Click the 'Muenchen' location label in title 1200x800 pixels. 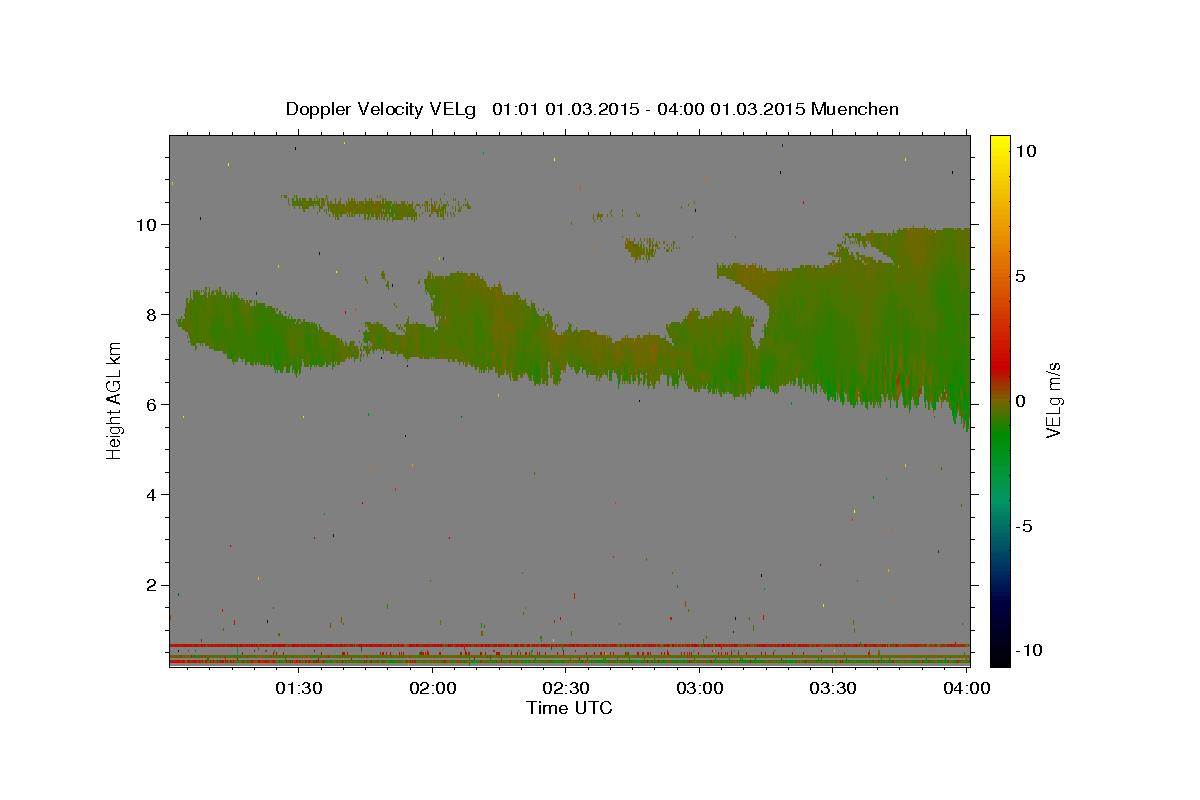[855, 109]
